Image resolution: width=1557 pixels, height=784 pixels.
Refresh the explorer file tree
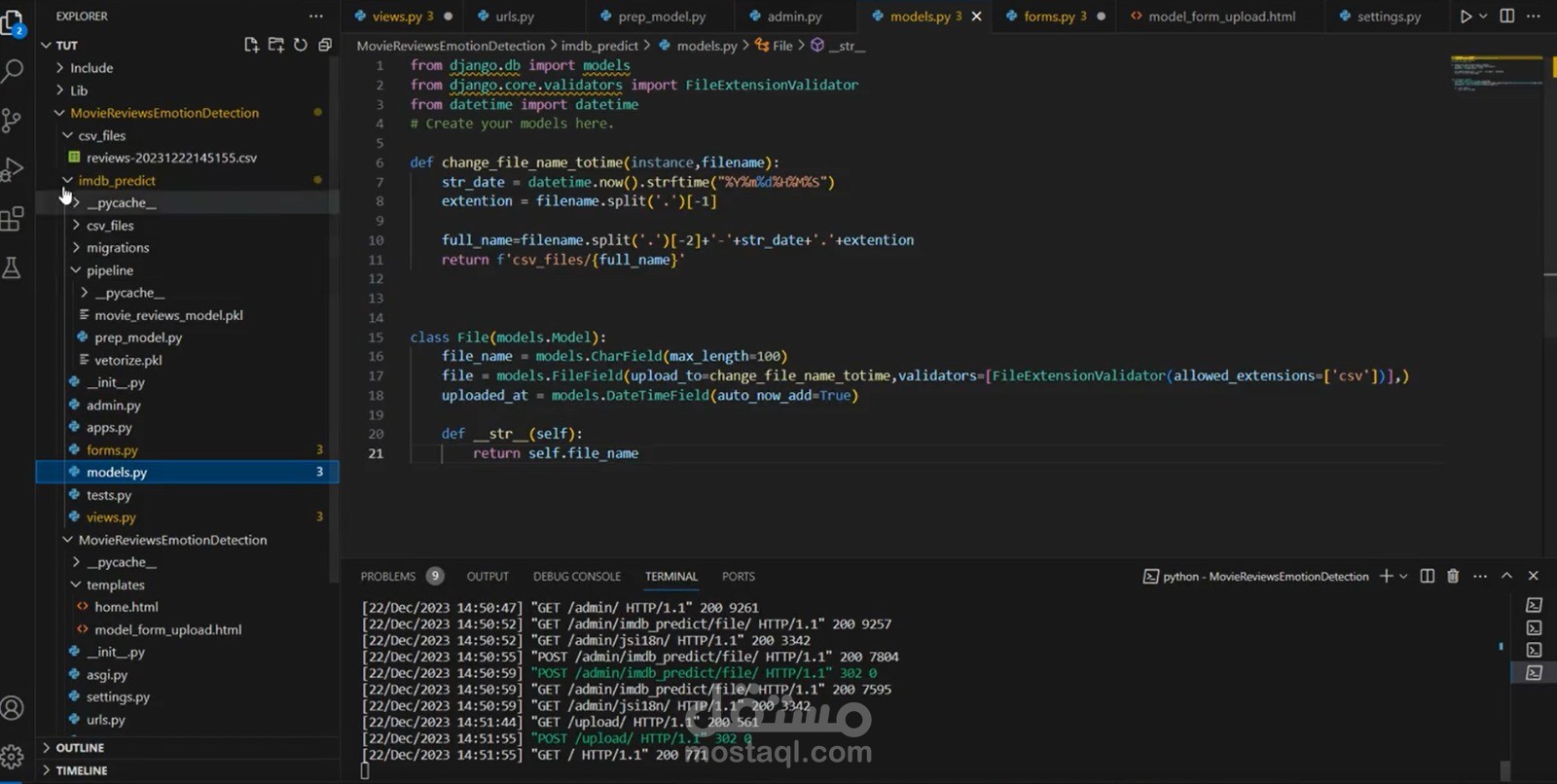[301, 45]
